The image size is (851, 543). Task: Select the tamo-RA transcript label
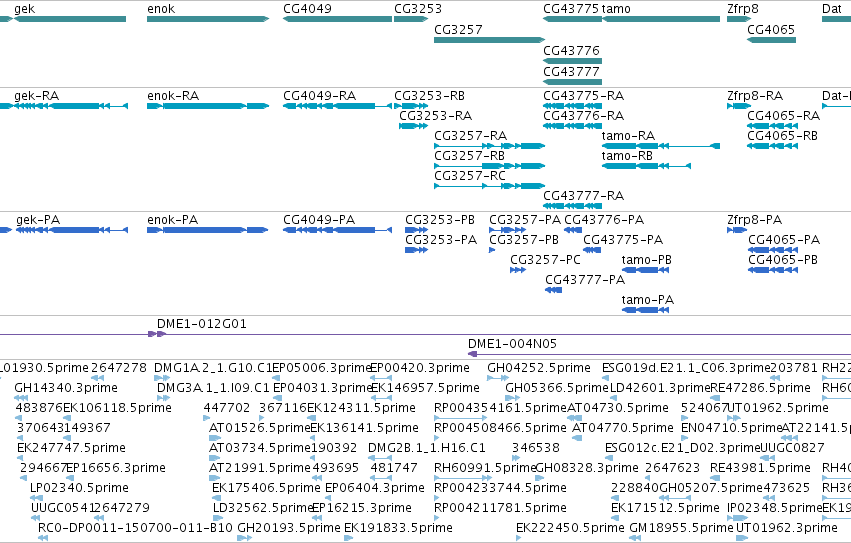click(x=628, y=136)
